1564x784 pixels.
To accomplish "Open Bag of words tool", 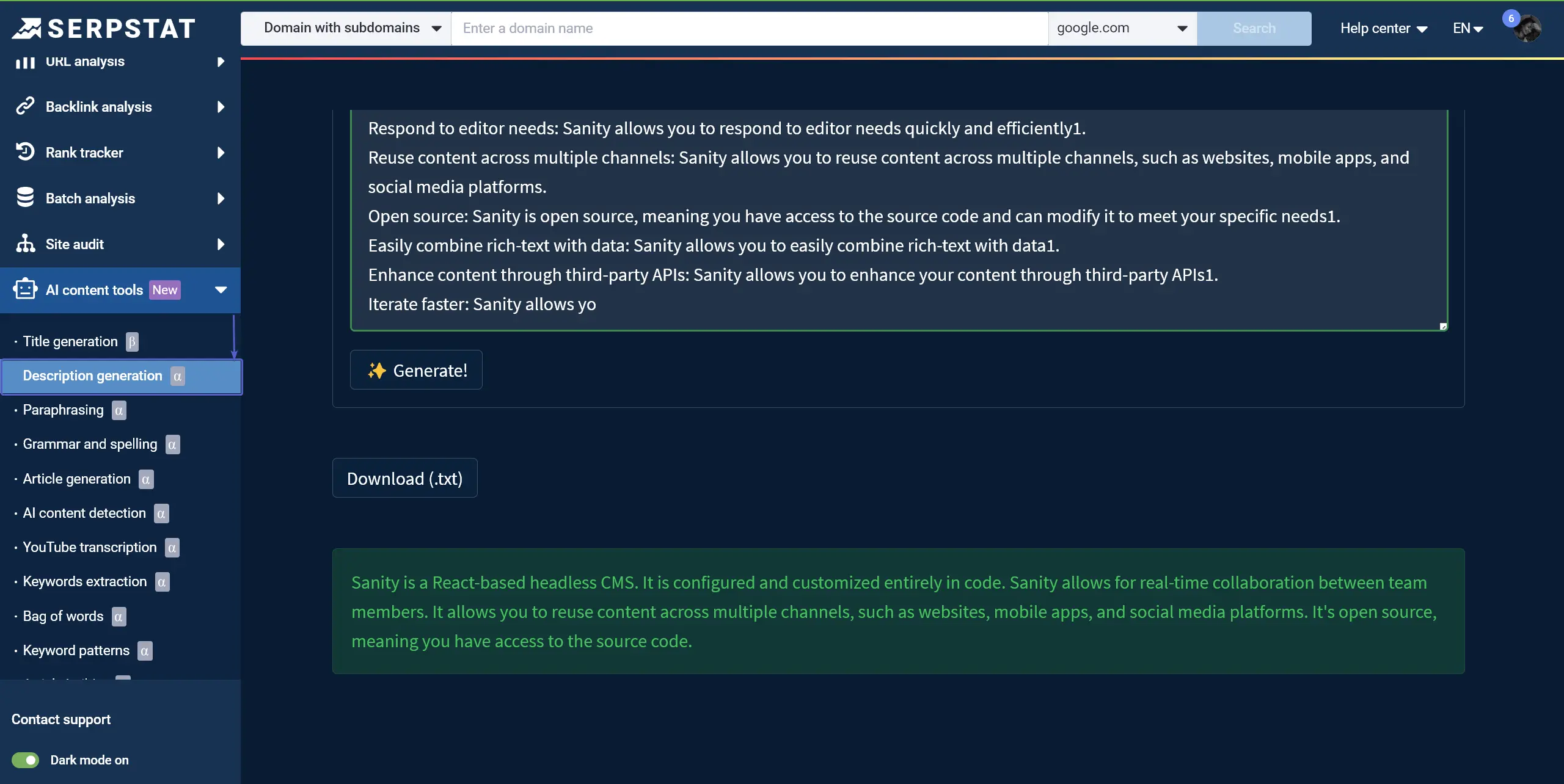I will [63, 616].
